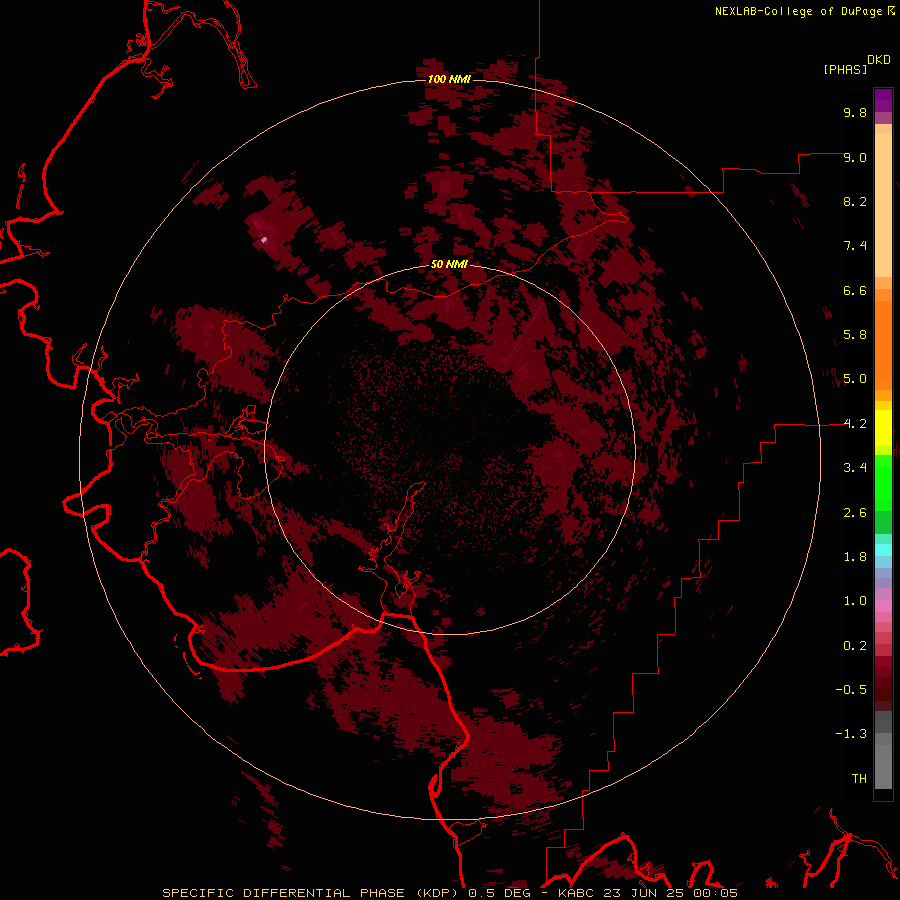Screen dimensions: 900x900
Task: Click the light blue high-KDP pixel on the radar
Action: pyautogui.click(x=264, y=239)
